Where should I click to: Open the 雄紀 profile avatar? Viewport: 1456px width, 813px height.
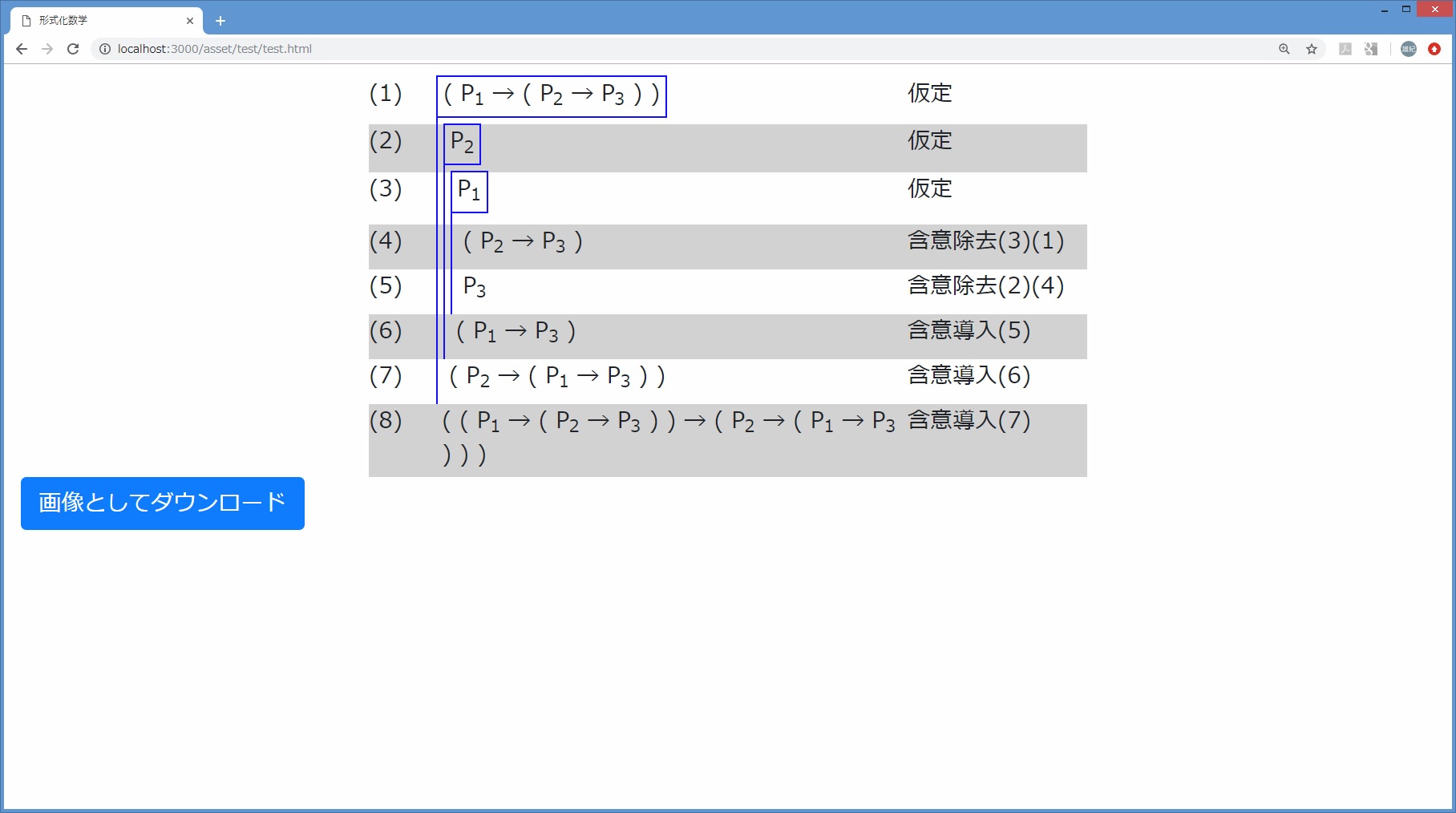1407,49
